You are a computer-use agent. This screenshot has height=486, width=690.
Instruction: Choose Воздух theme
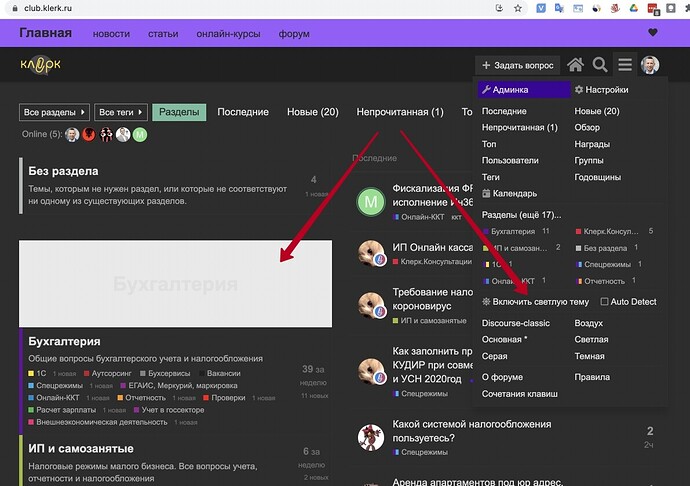pos(588,323)
